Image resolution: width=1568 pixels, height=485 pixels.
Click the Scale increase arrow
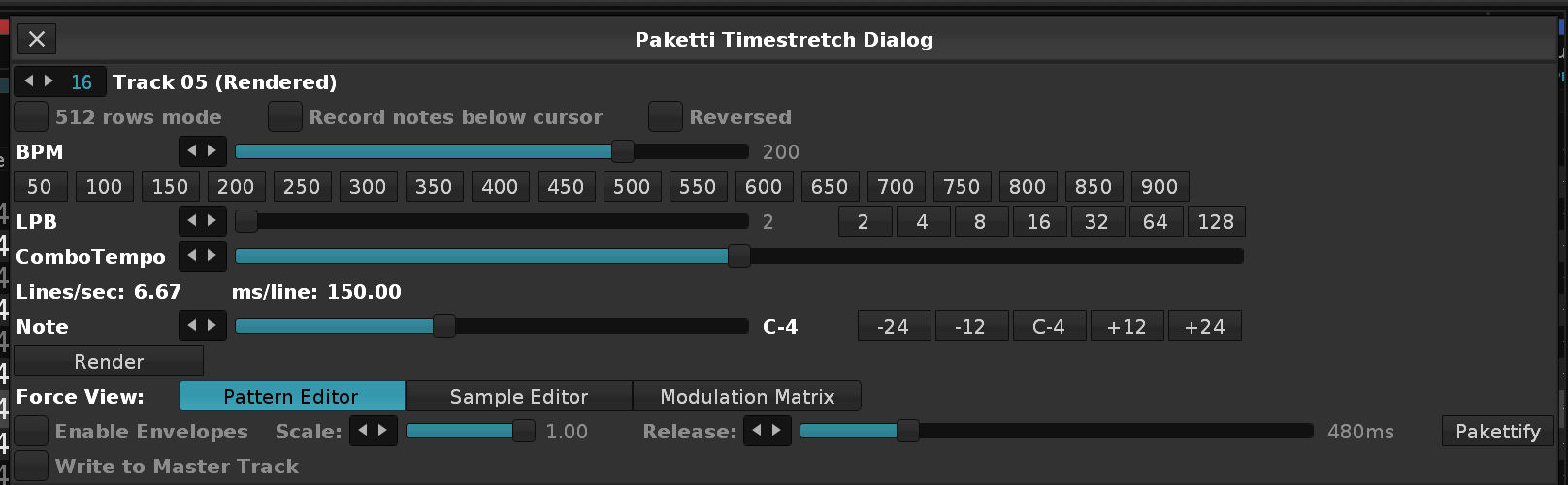(x=384, y=431)
